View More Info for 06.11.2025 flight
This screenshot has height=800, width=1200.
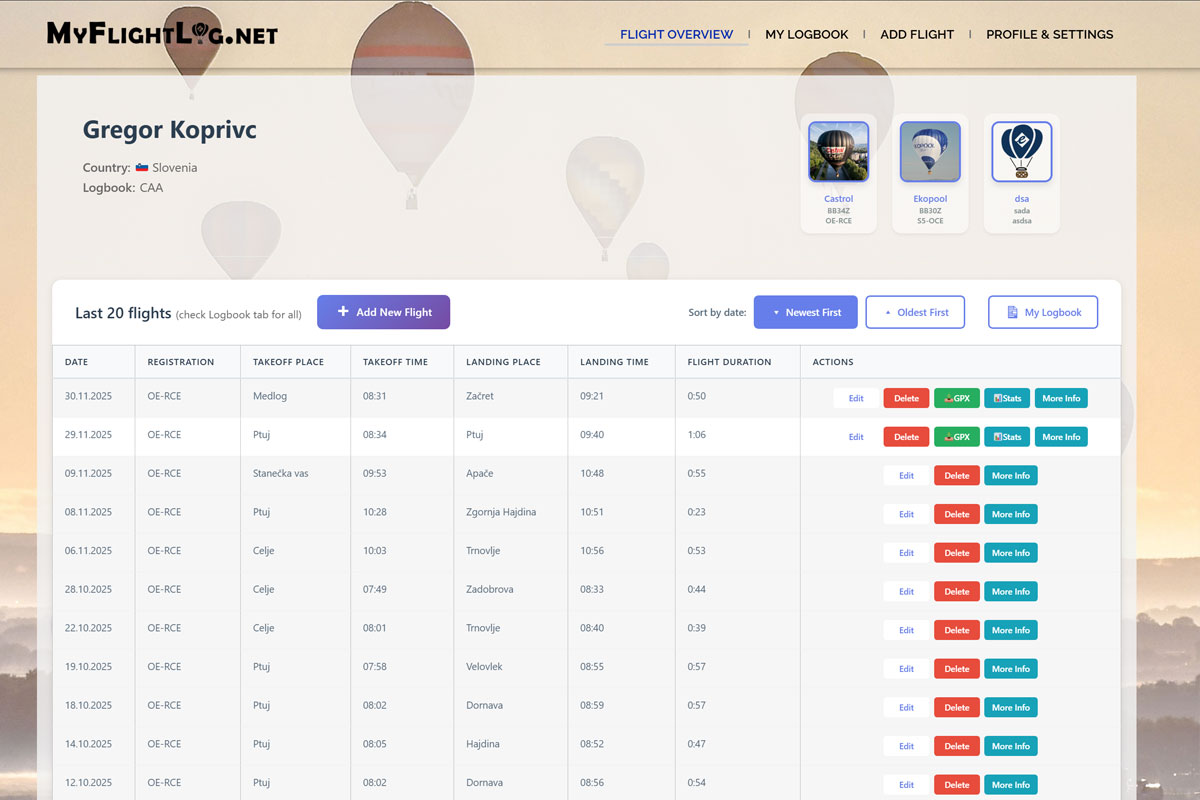1010,553
